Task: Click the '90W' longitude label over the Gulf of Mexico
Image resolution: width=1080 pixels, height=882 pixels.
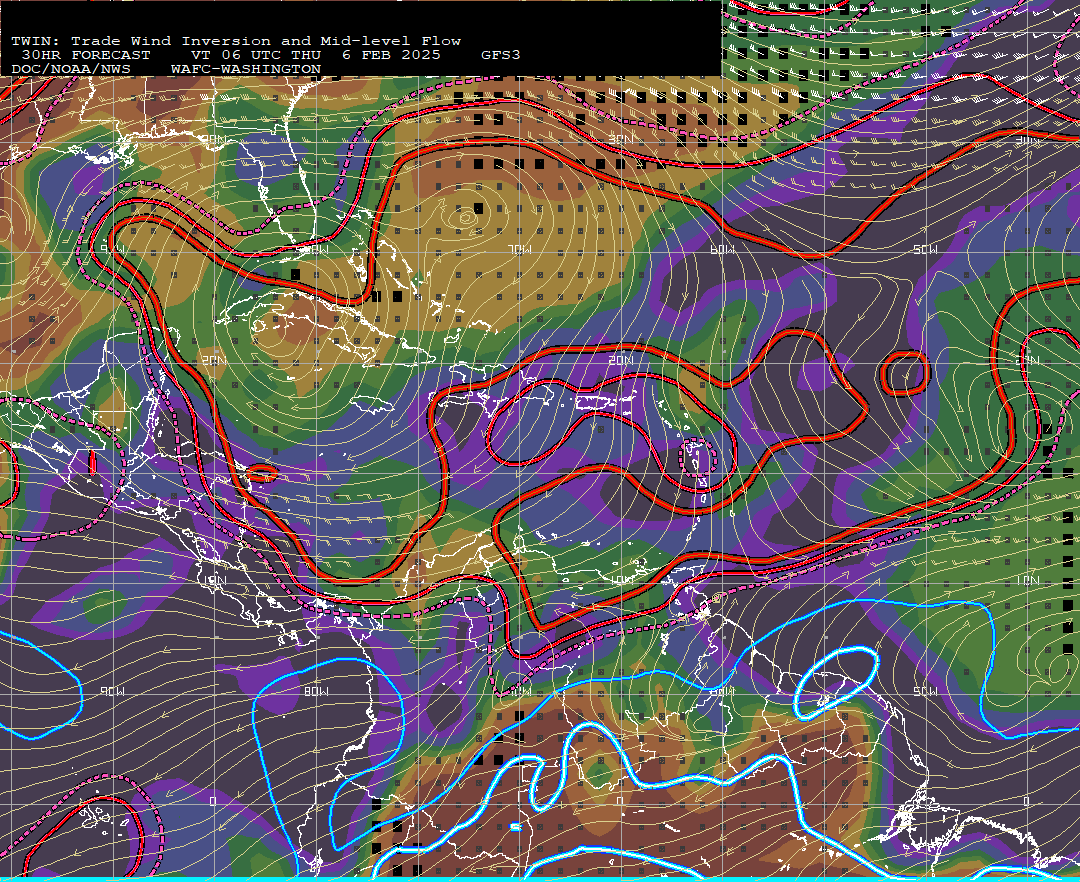Action: [x=113, y=249]
